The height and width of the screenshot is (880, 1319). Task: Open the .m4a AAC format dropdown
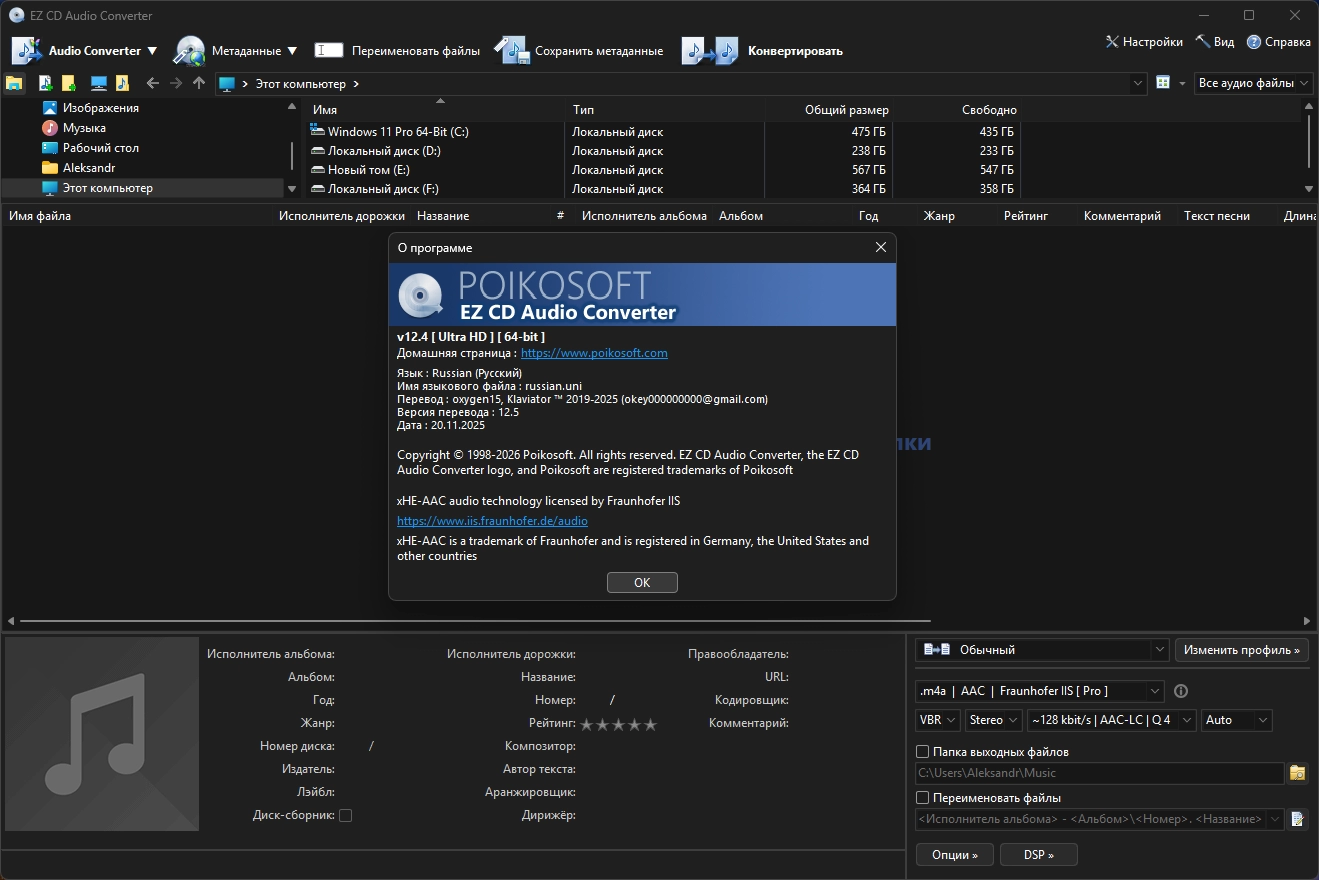click(x=1040, y=691)
